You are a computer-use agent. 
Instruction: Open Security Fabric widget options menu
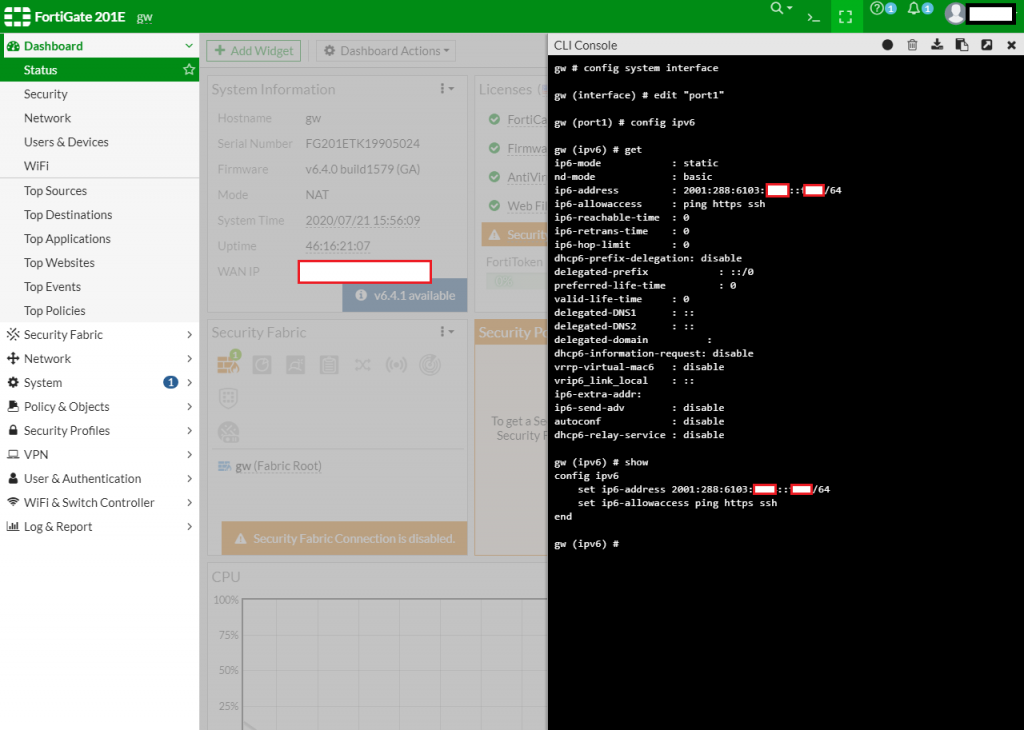(x=447, y=332)
